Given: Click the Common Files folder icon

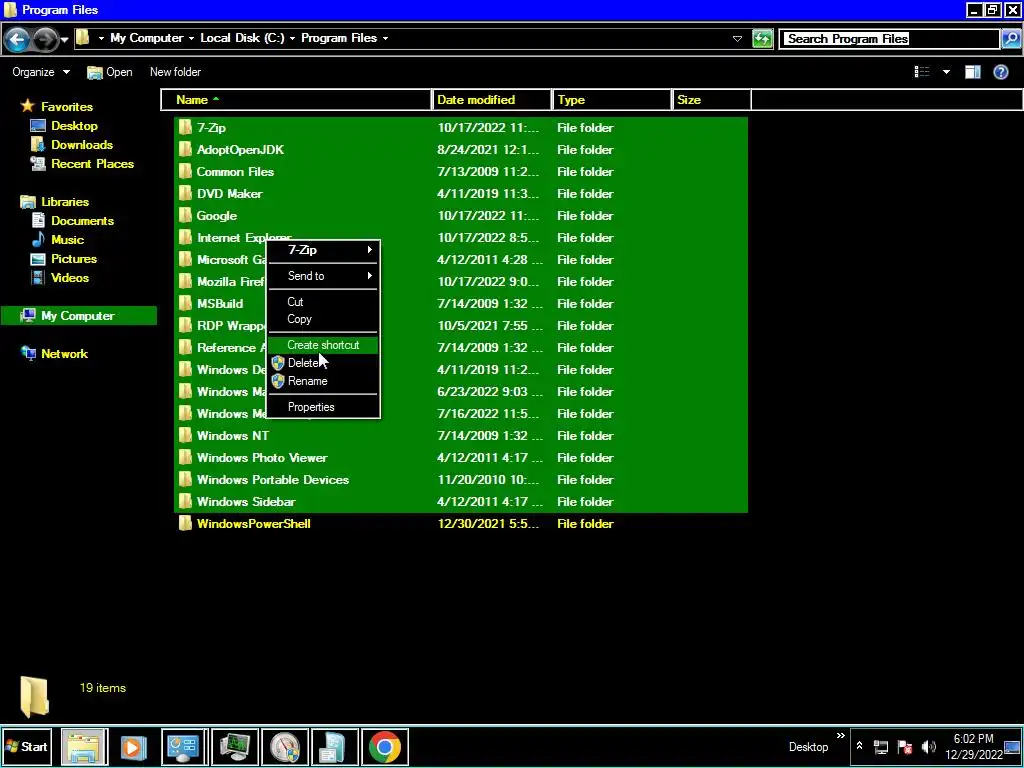Looking at the screenshot, I should click(185, 172).
